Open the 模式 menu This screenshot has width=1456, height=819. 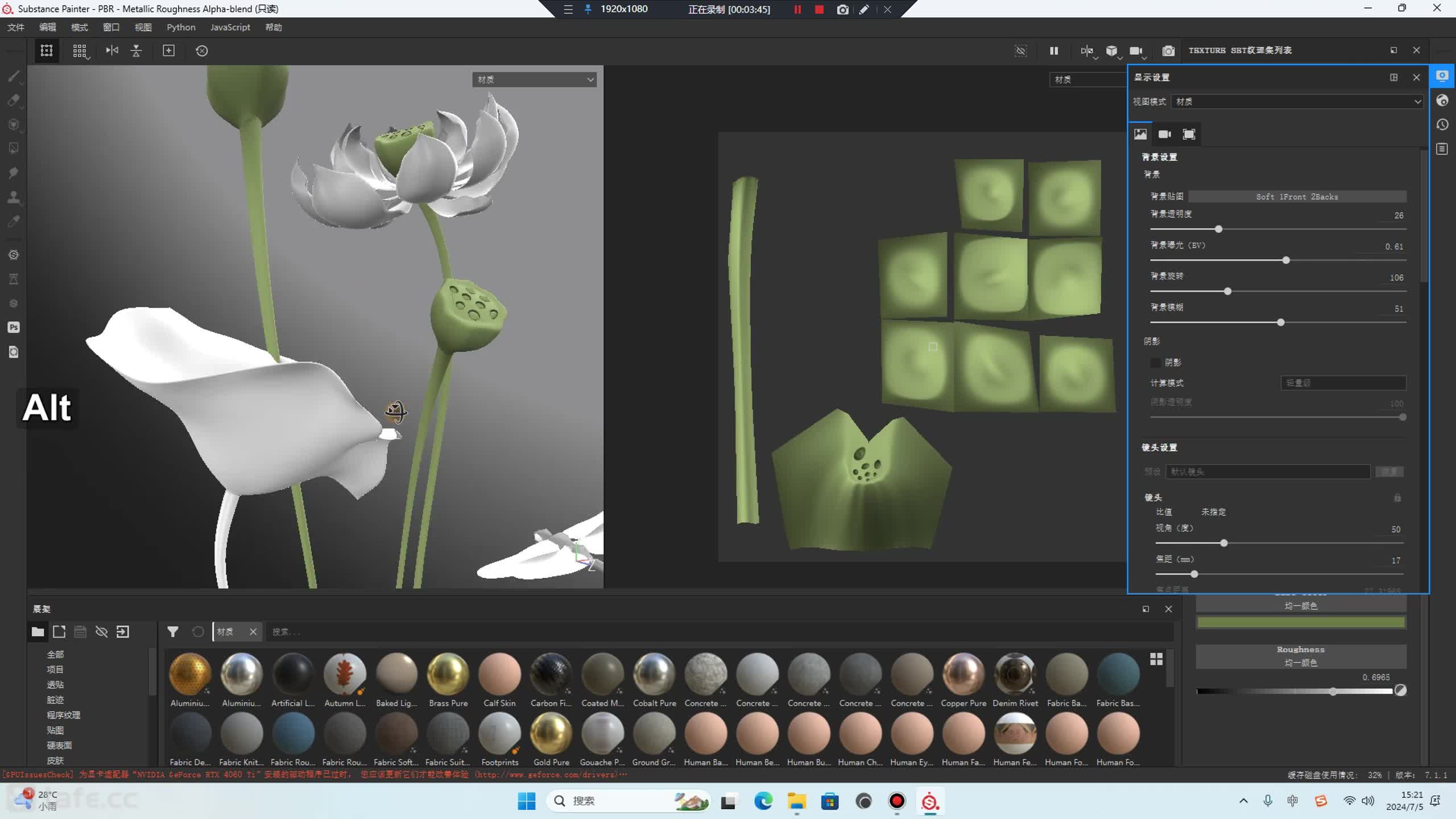point(80,27)
